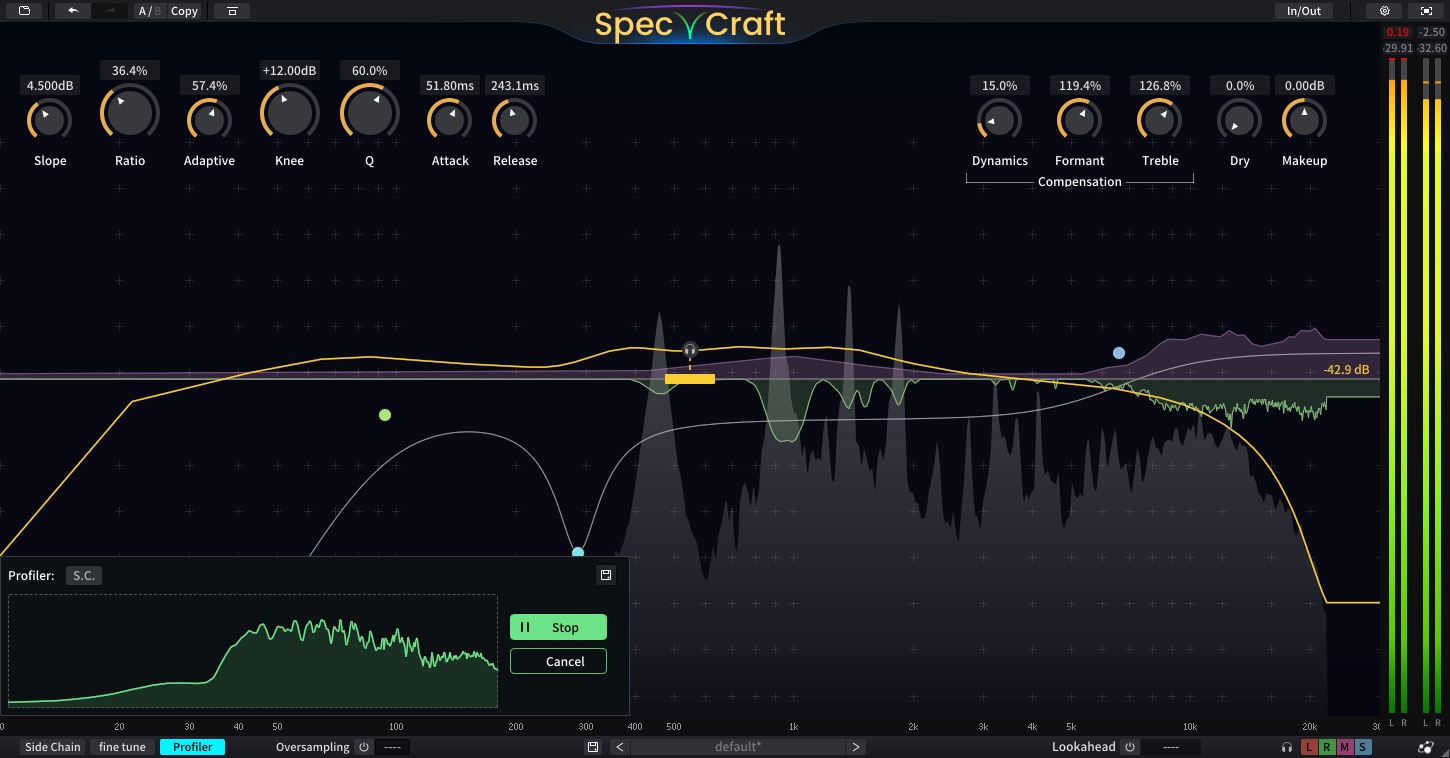Click the Release knob
The width and height of the screenshot is (1450, 758).
click(515, 121)
